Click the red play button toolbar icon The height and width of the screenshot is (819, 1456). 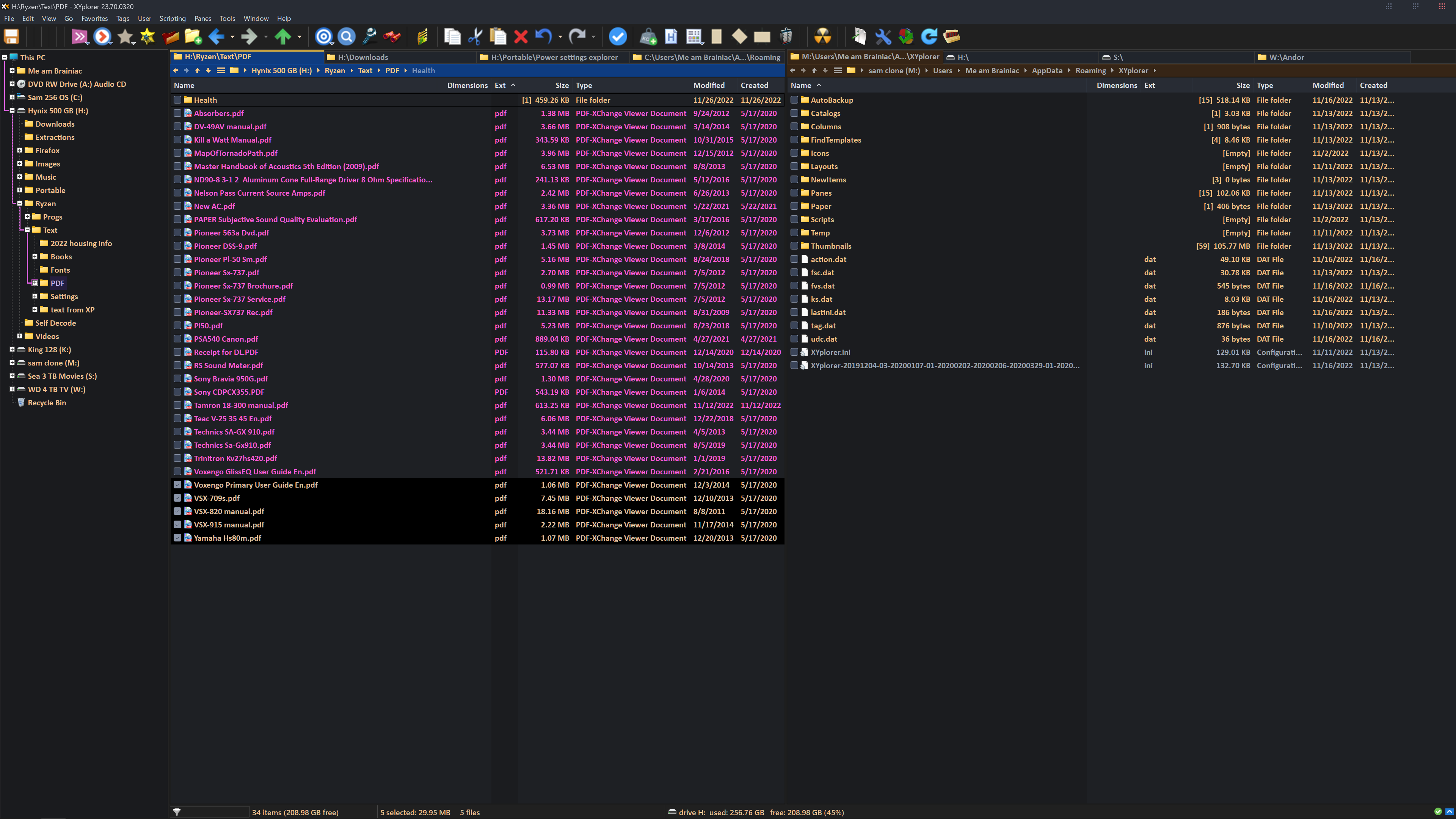point(102,37)
